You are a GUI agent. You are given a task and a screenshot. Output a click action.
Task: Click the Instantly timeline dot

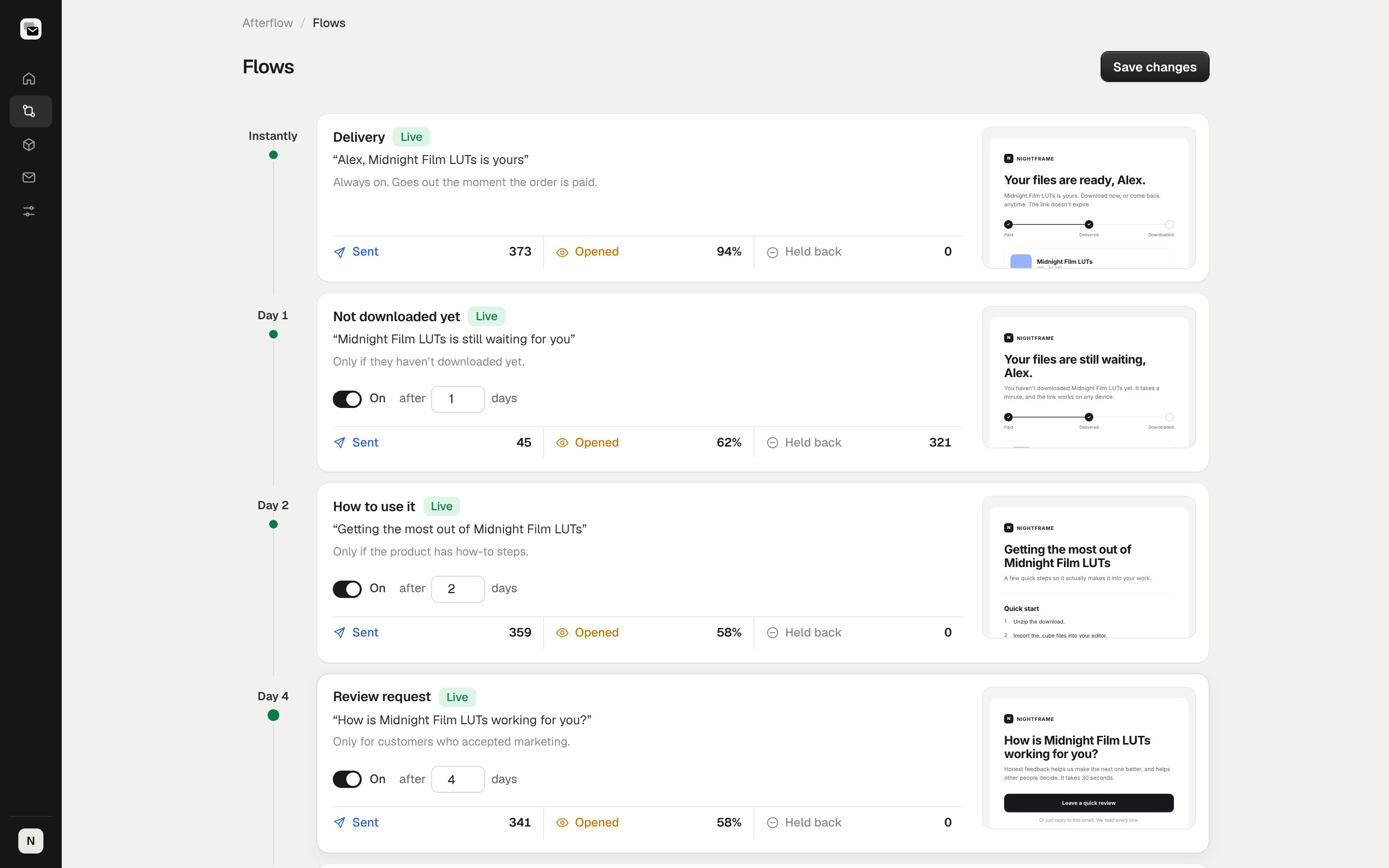[x=273, y=155]
